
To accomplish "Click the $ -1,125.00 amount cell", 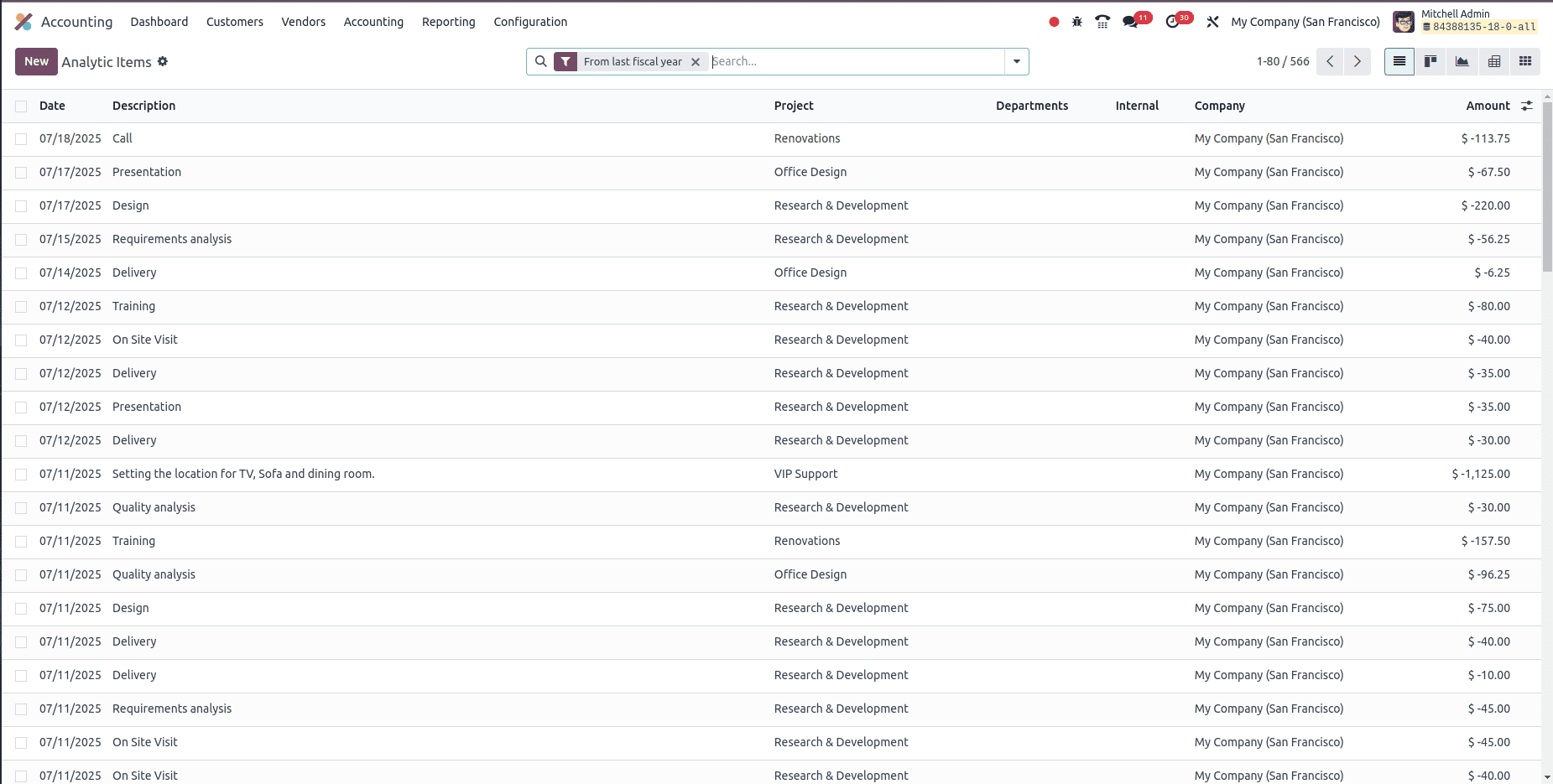I will [x=1481, y=474].
